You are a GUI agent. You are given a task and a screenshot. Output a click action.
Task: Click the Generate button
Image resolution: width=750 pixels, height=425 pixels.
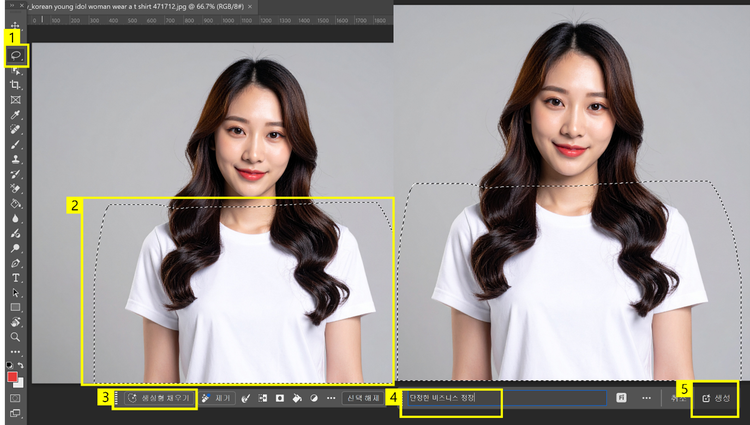[716, 398]
